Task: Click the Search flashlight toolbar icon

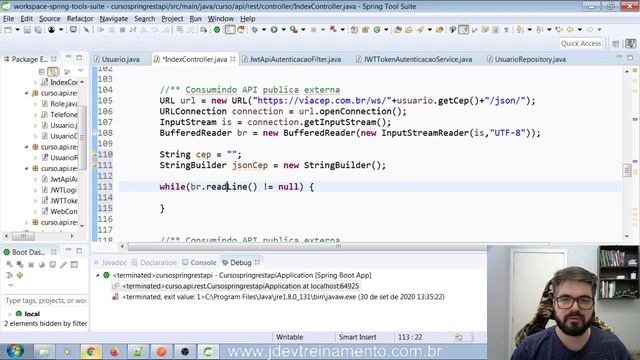Action: coord(420,29)
